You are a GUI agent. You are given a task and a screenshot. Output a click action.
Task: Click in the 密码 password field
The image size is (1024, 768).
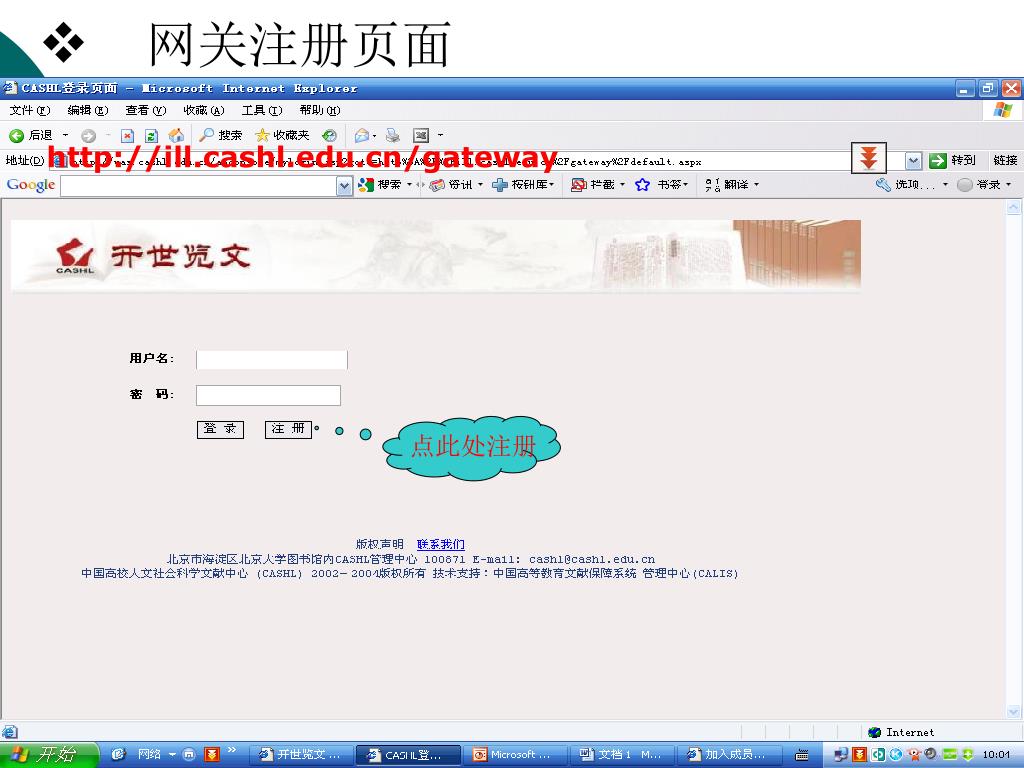[x=268, y=395]
